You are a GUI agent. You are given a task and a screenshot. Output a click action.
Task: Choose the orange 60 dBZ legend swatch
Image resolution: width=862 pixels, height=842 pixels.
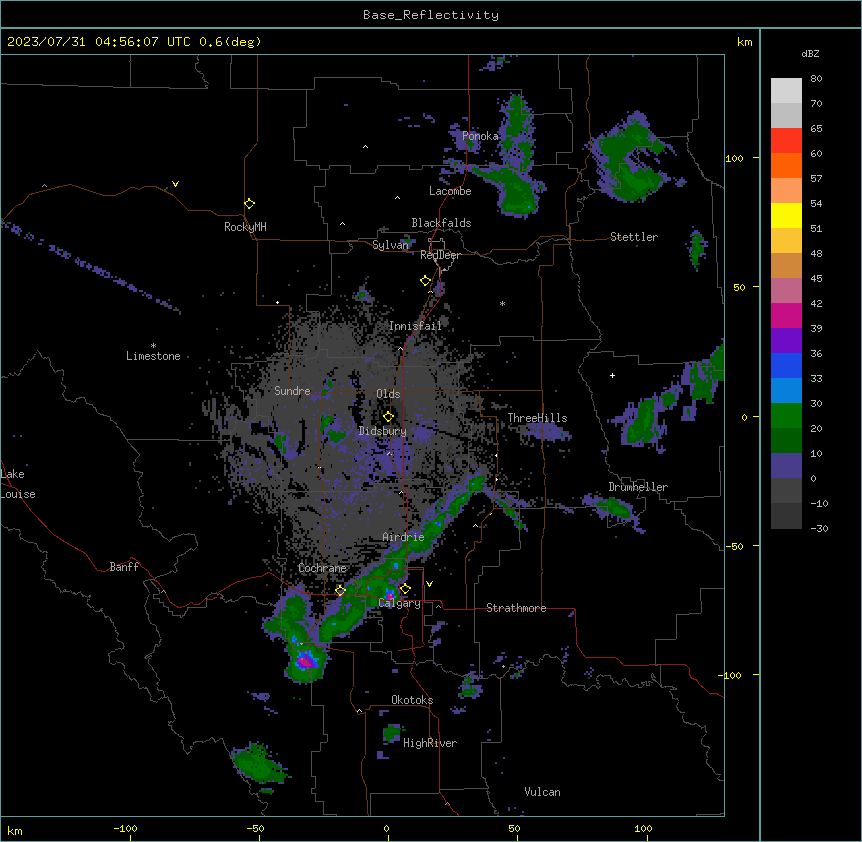(x=786, y=165)
